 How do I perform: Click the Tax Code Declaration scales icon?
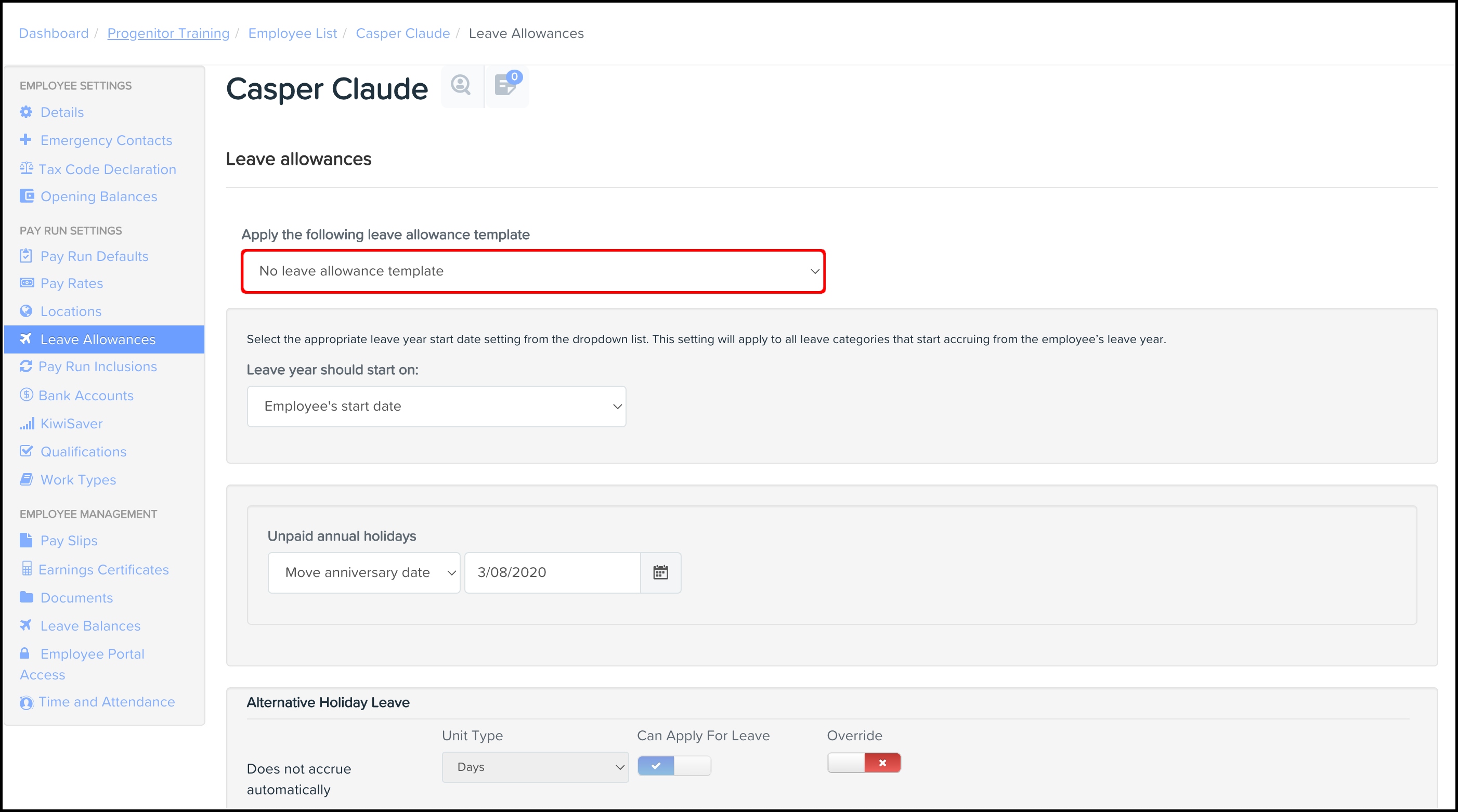click(x=26, y=168)
